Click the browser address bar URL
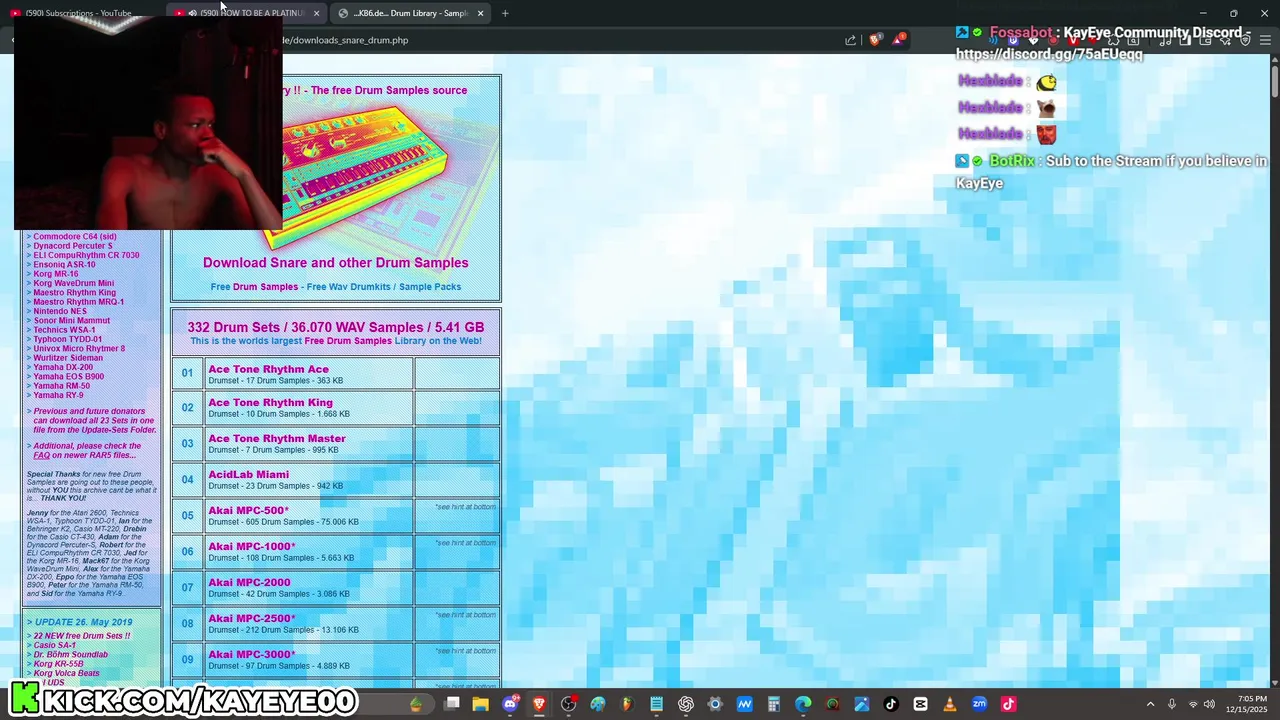This screenshot has height=720, width=1280. click(x=345, y=40)
